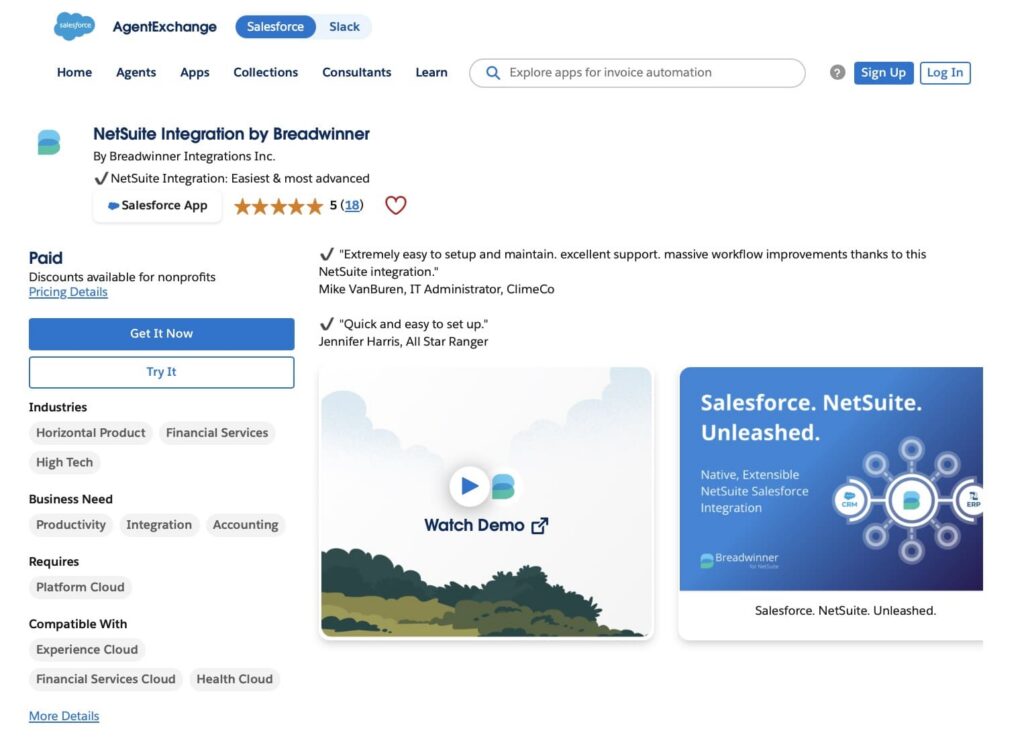The image size is (1024, 745).
Task: Select the Health Cloud tag
Action: (x=234, y=679)
